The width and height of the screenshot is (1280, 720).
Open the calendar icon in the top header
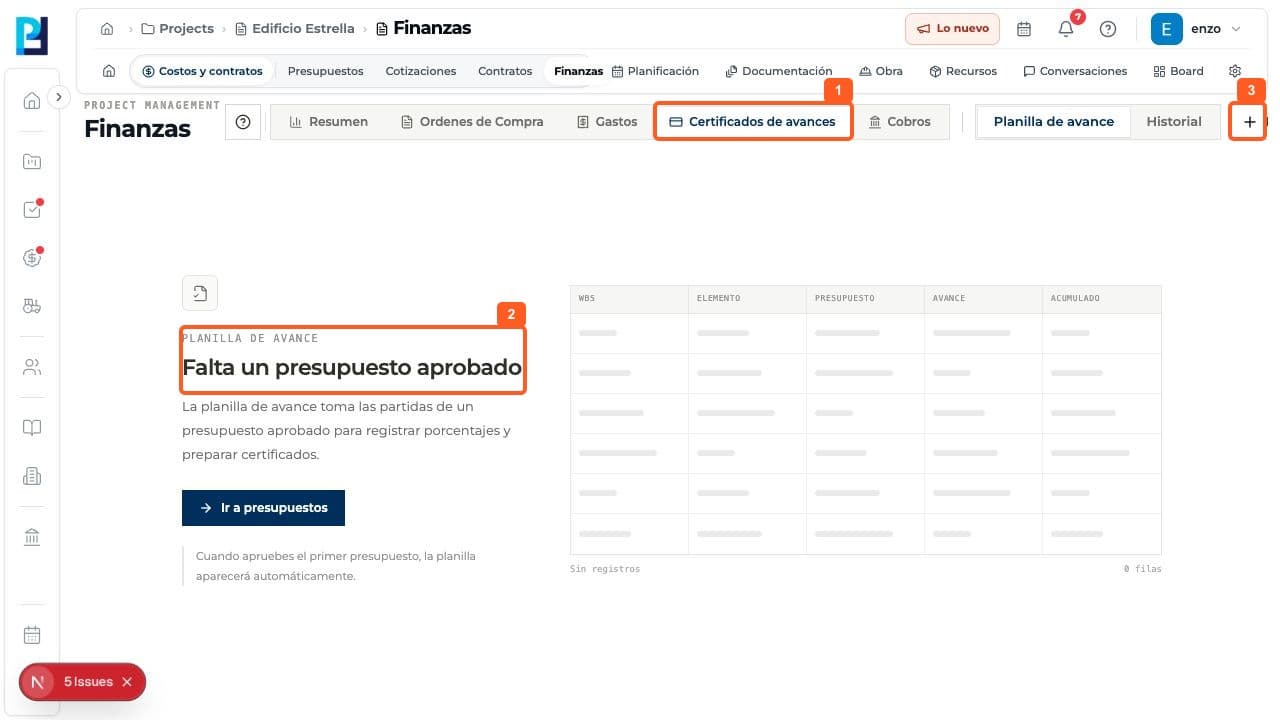1024,29
